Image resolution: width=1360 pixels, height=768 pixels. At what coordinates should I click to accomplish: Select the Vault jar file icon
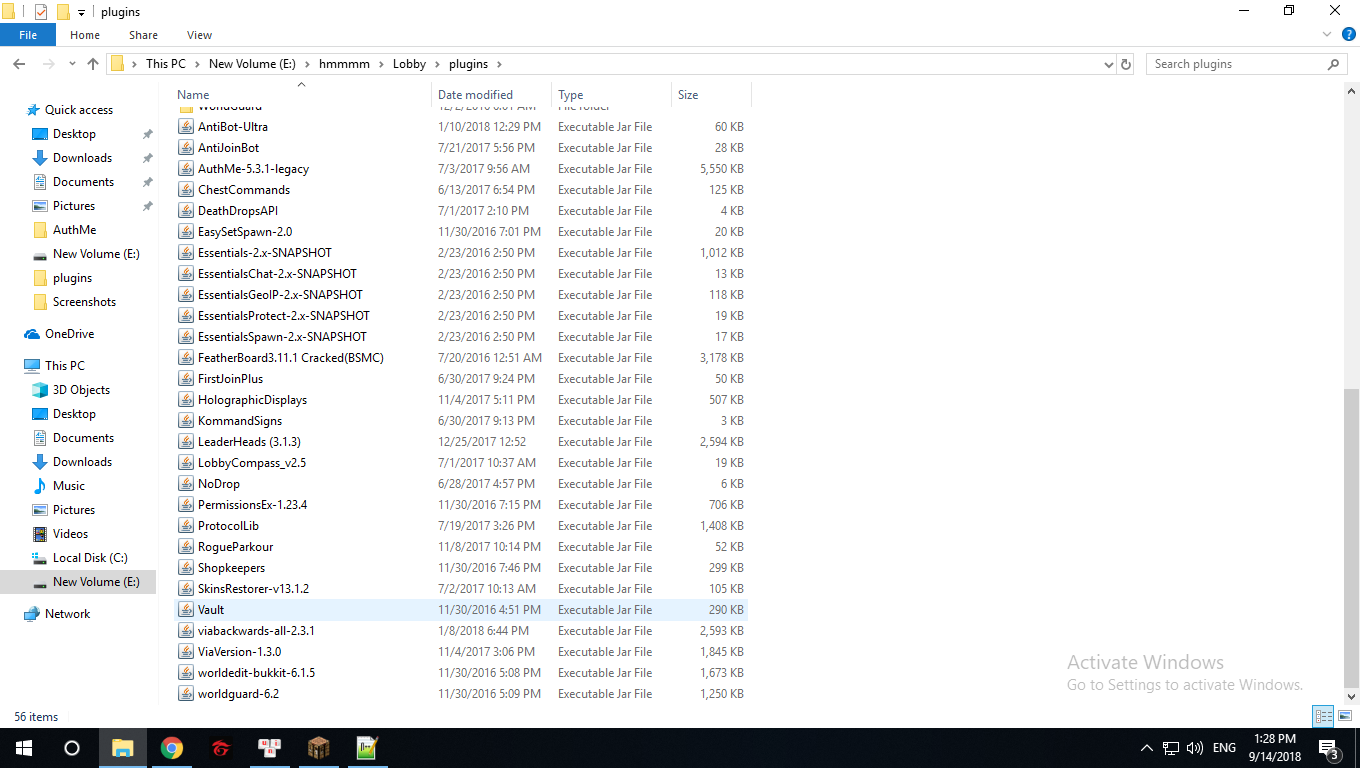[186, 610]
